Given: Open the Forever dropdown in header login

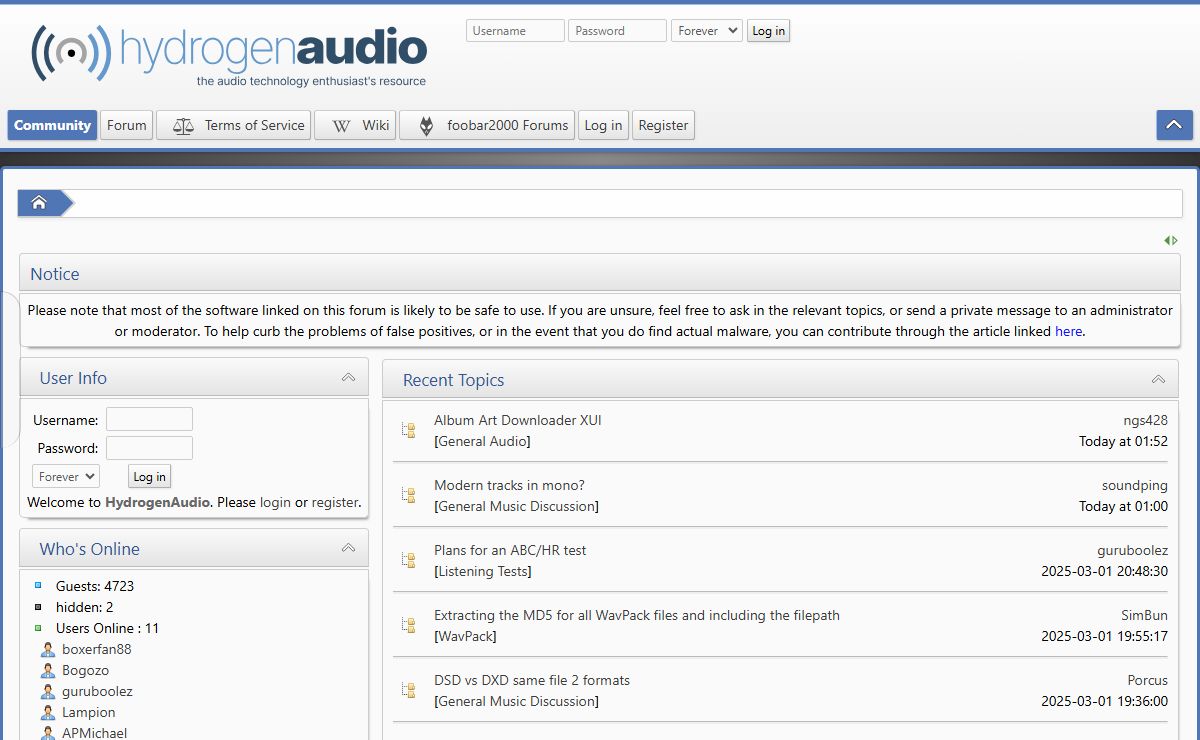Looking at the screenshot, I should coord(707,31).
